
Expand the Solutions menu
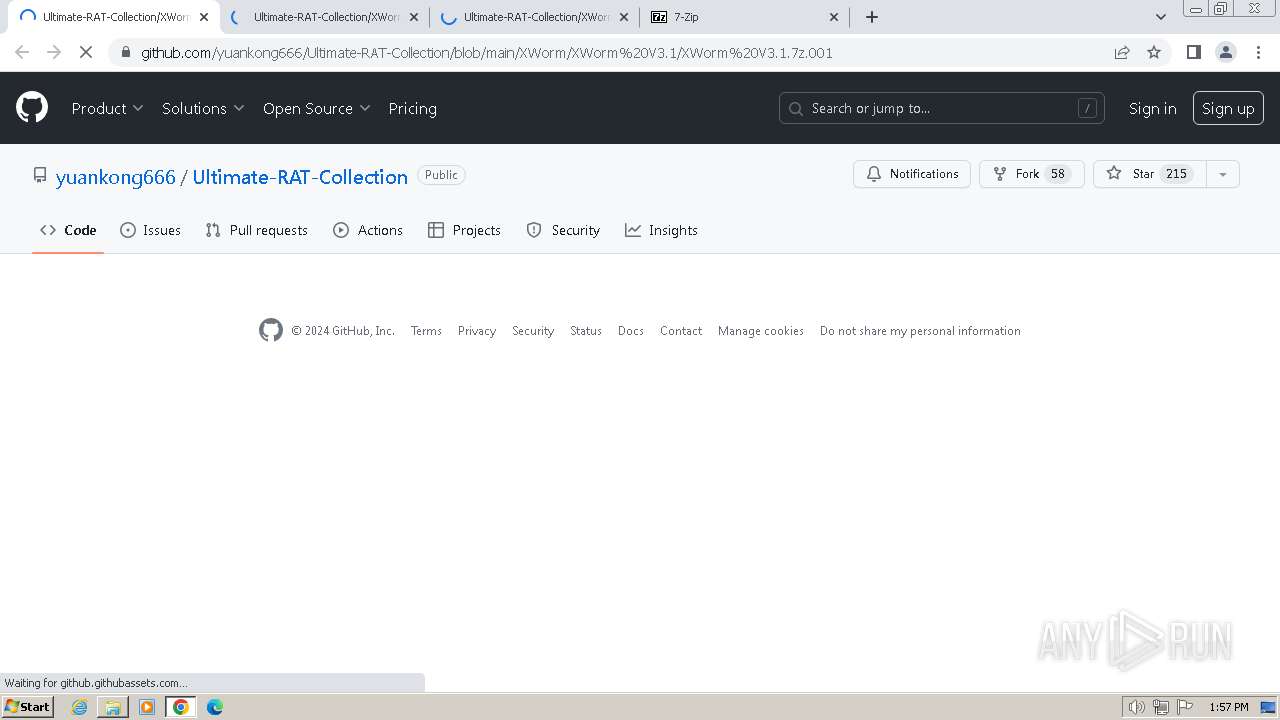pos(203,108)
